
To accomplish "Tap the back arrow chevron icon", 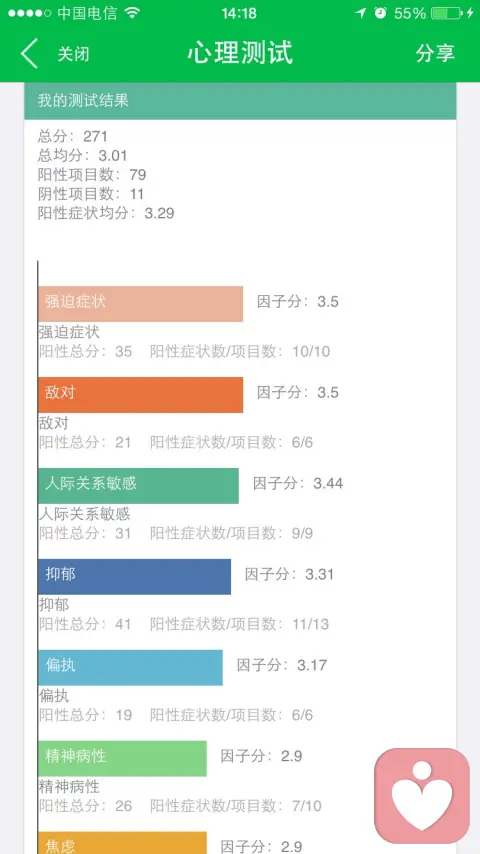I will pyautogui.click(x=29, y=53).
